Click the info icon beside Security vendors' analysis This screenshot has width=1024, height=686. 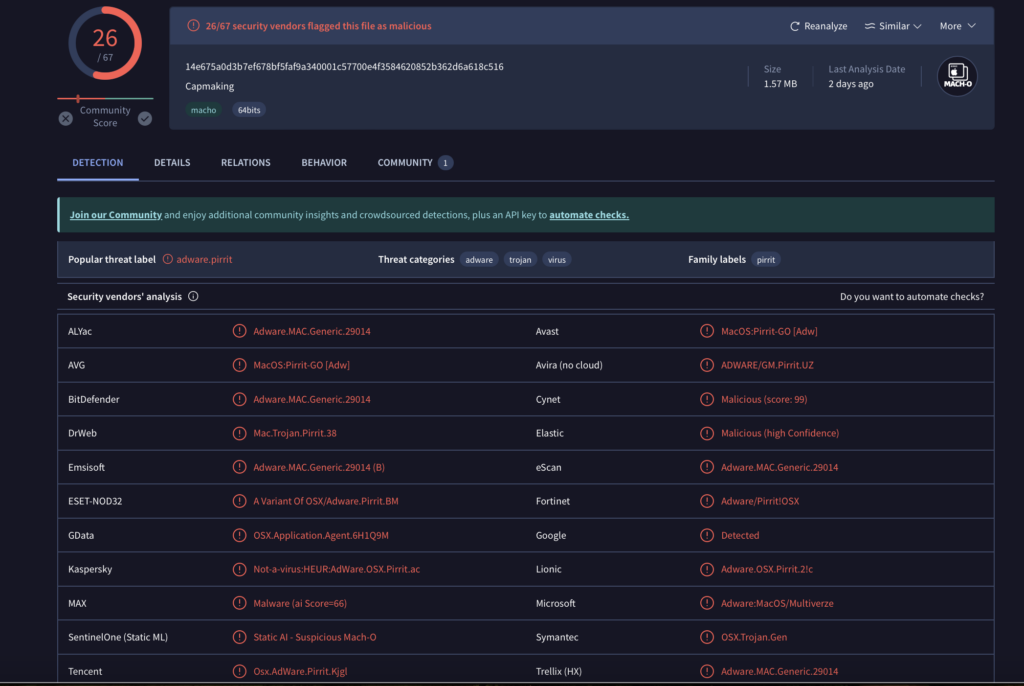(193, 297)
